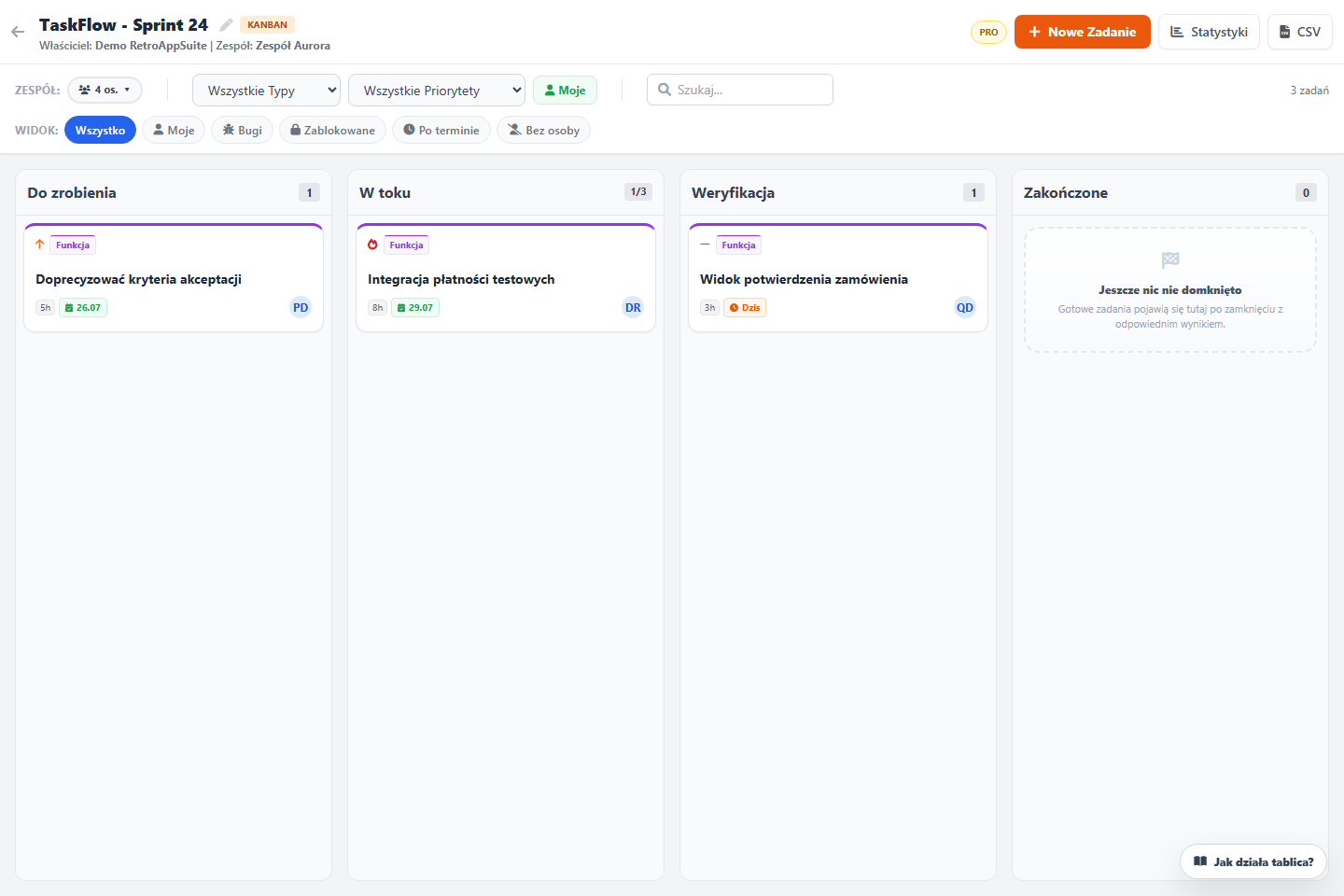Switch to Bez osoby view
Screen dimensions: 1344x896
pyautogui.click(x=543, y=130)
